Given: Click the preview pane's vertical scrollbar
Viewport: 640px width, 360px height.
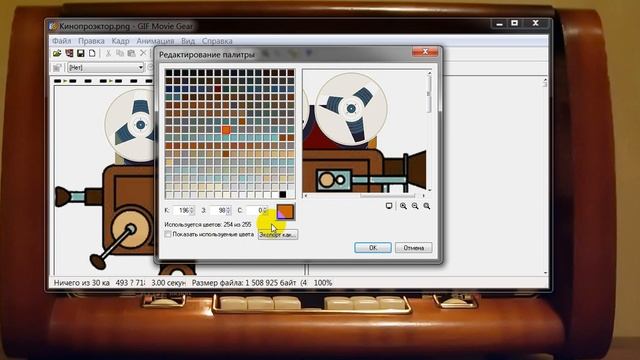Looking at the screenshot, I should [x=429, y=131].
